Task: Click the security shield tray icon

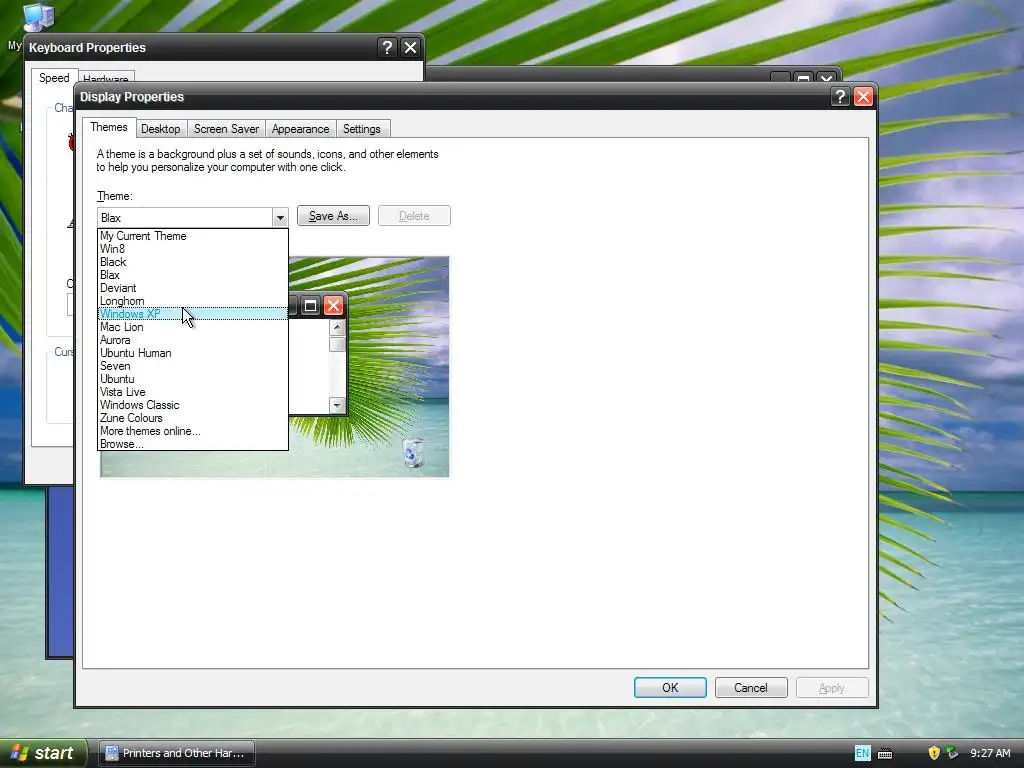Action: click(x=934, y=753)
